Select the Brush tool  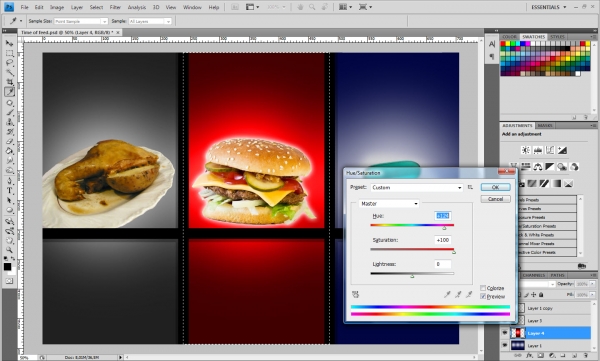pos(9,113)
